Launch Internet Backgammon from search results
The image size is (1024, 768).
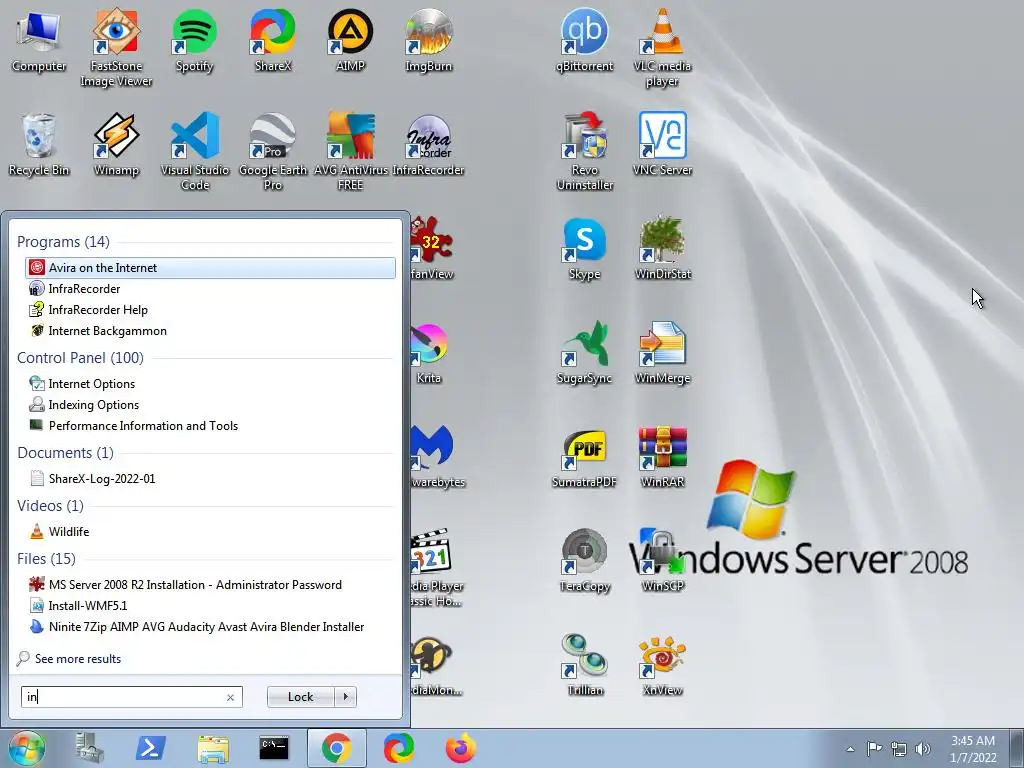point(210,331)
